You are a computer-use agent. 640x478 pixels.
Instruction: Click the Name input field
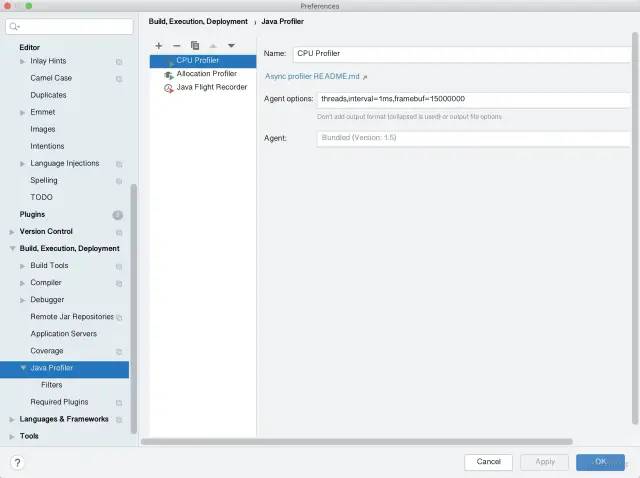click(462, 54)
